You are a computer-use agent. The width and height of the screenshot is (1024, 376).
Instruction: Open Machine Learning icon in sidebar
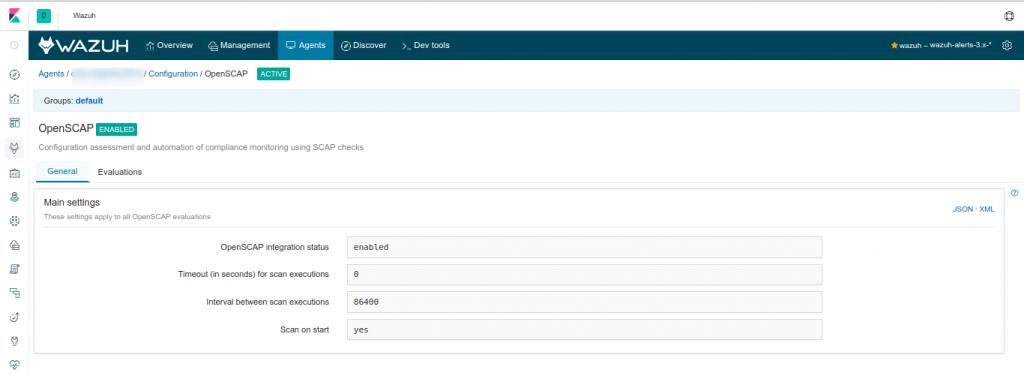click(x=14, y=221)
